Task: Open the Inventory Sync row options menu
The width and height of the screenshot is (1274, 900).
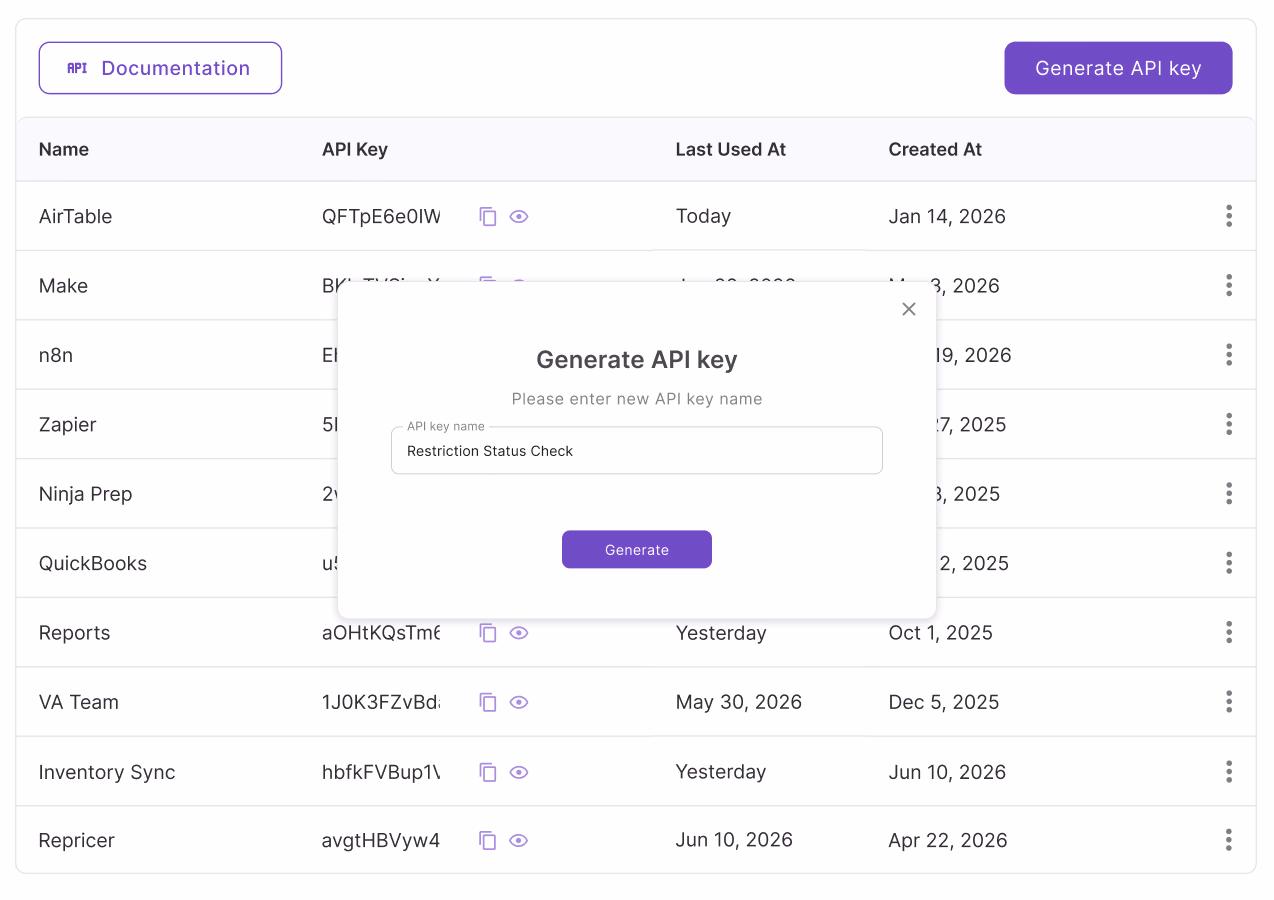Action: pyautogui.click(x=1229, y=772)
